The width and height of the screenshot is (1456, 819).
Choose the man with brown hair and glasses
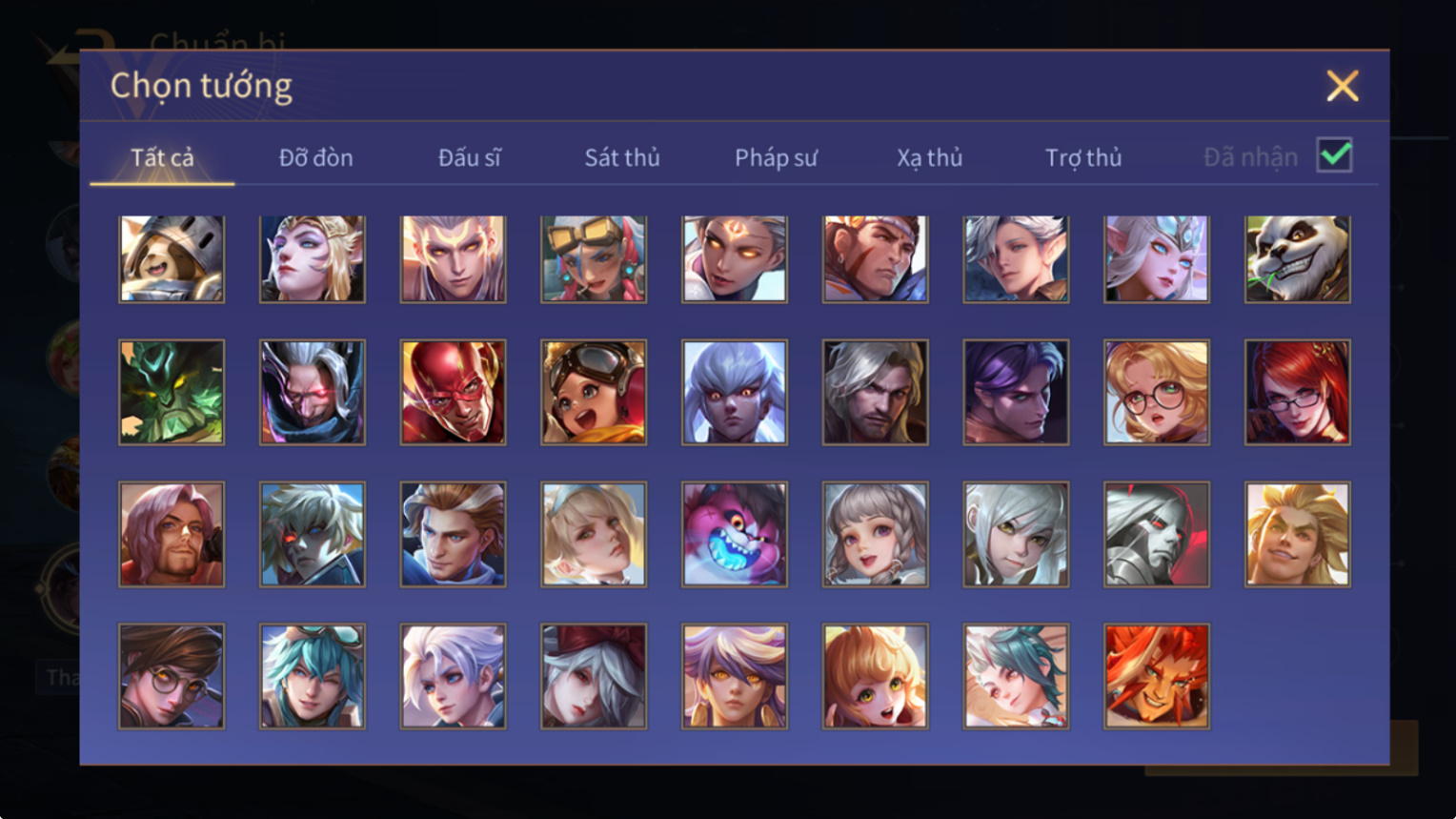[x=172, y=676]
